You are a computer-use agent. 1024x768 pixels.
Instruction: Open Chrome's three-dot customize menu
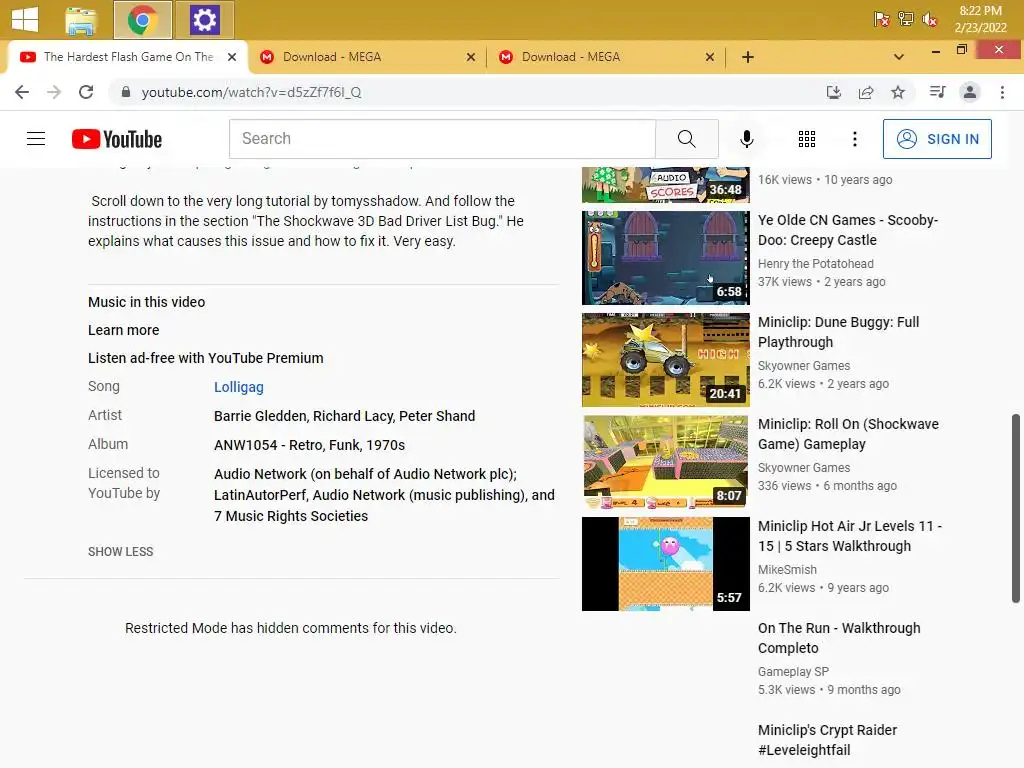[1002, 92]
